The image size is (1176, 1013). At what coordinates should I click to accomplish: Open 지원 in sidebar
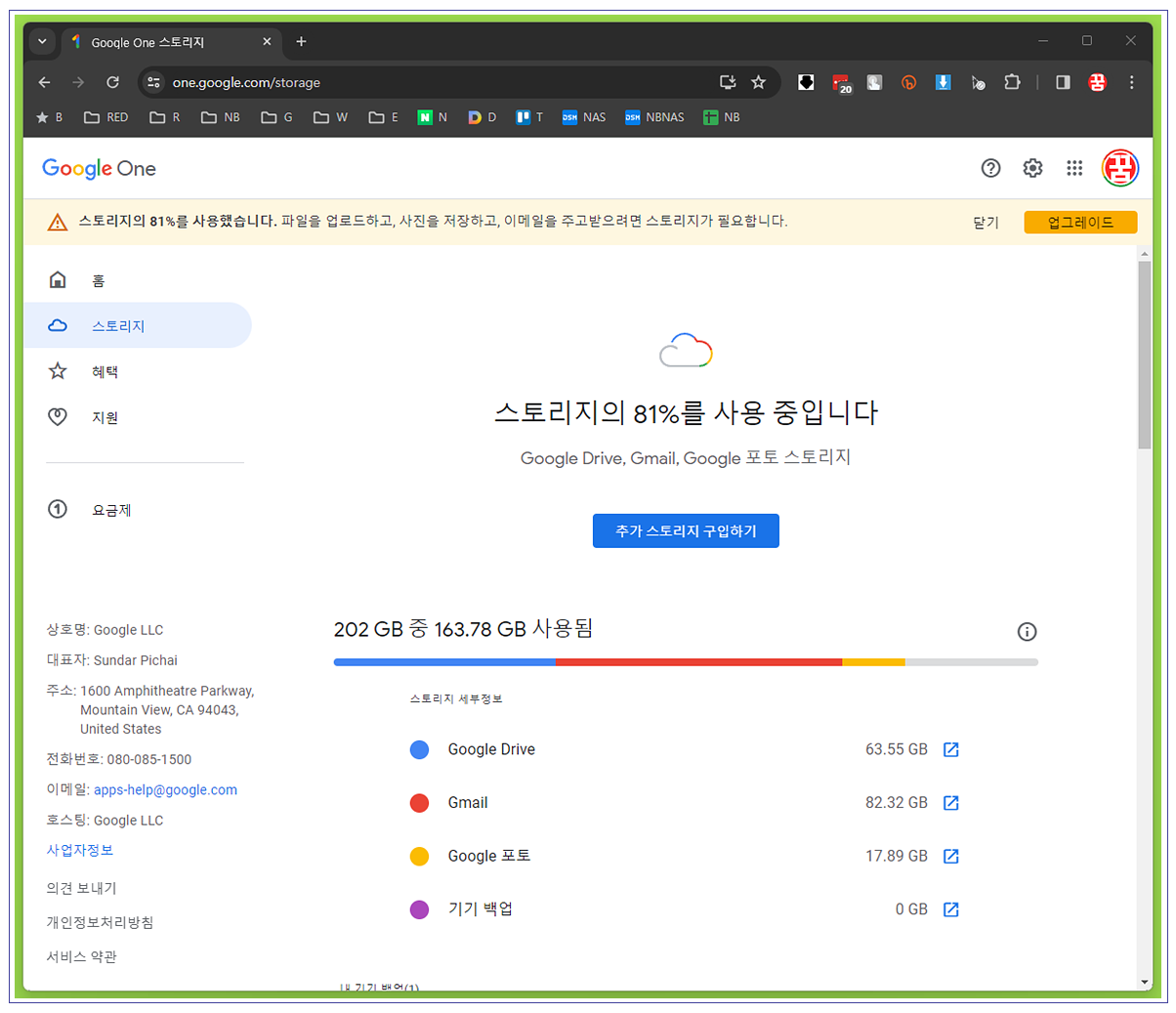pos(138,417)
